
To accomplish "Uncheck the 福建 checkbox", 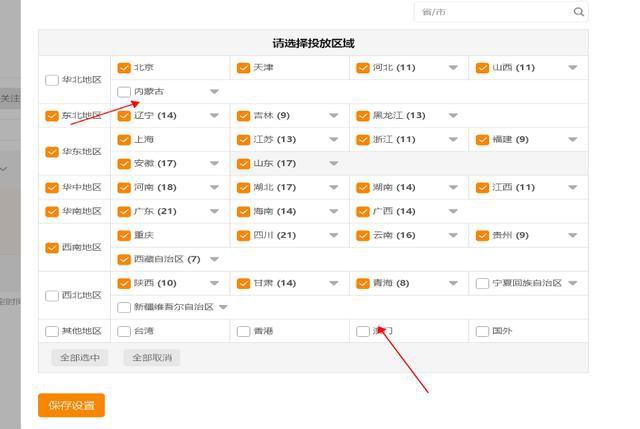I will coord(482,140).
